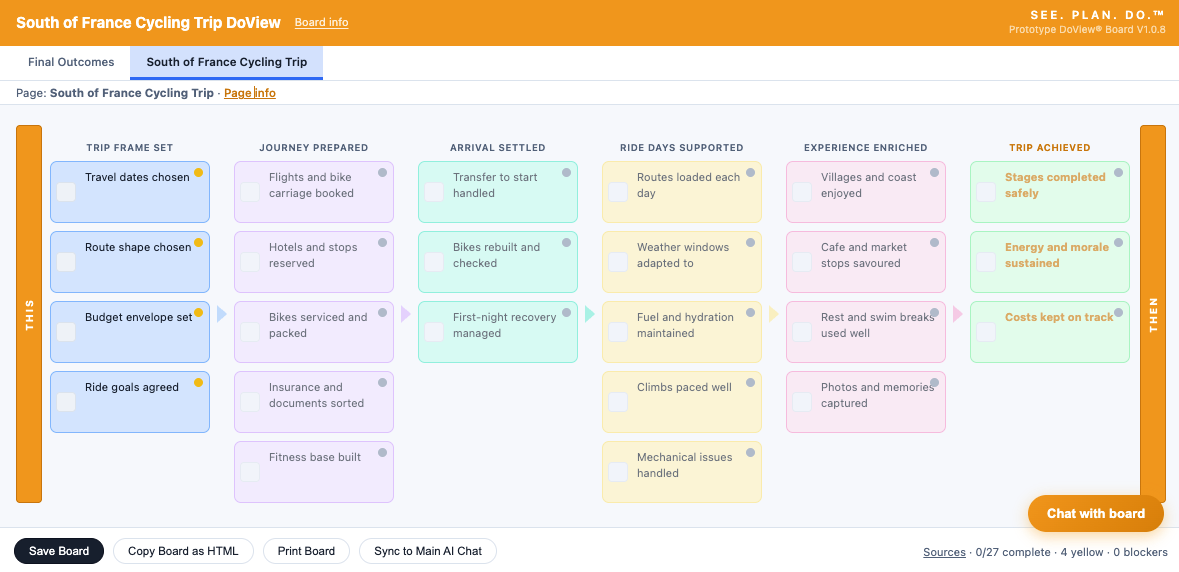Viewport: 1179px width, 572px height.
Task: Switch to the Final Outcomes tab
Action: tap(71, 62)
